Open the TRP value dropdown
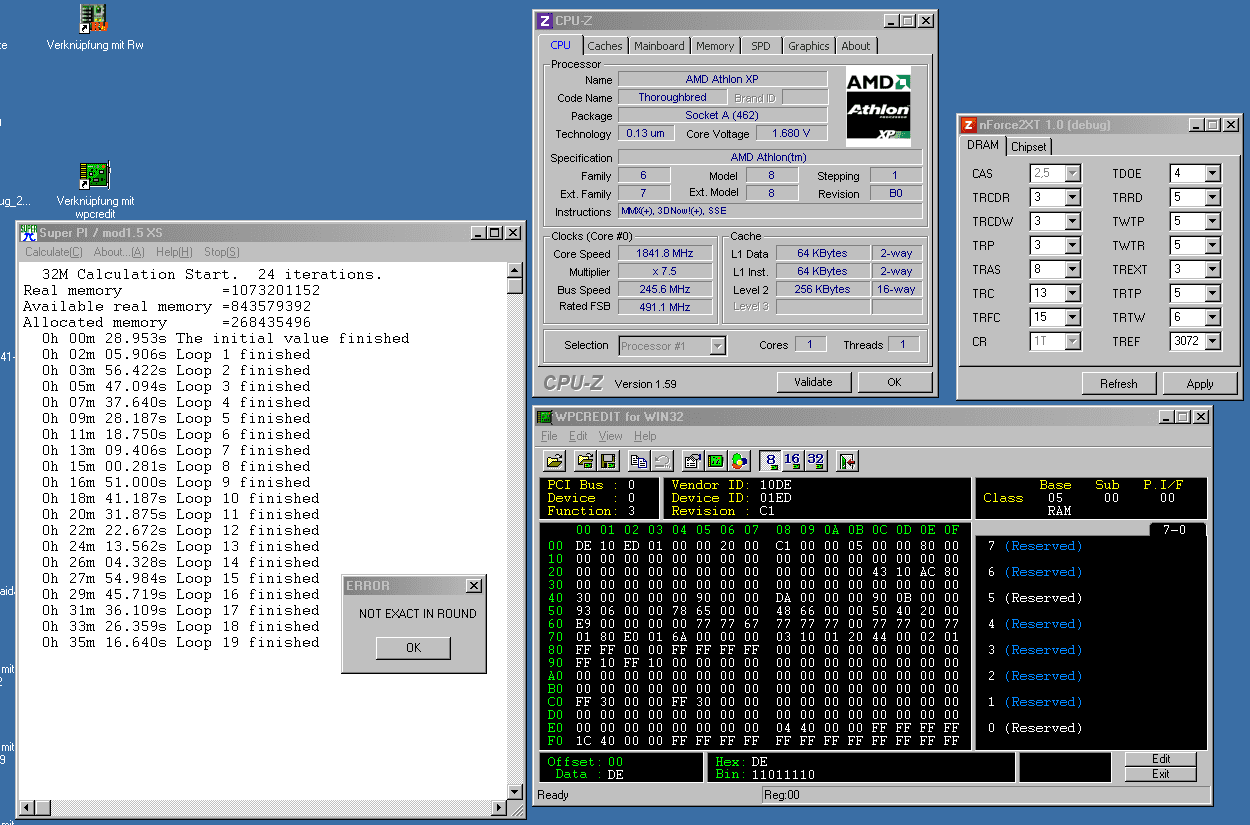The width and height of the screenshot is (1250, 825). 1073,246
